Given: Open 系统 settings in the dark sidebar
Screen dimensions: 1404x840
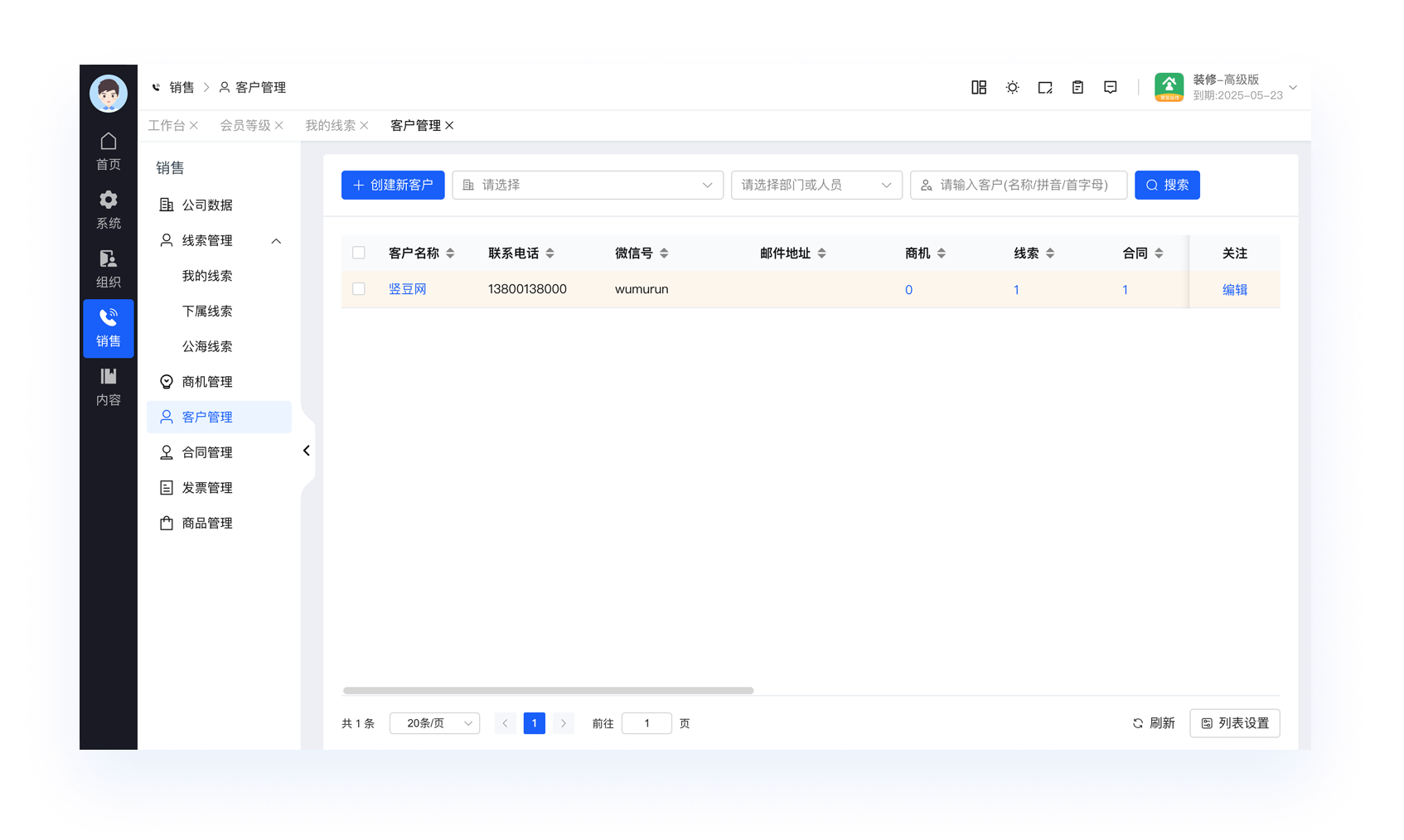Looking at the screenshot, I should [109, 210].
